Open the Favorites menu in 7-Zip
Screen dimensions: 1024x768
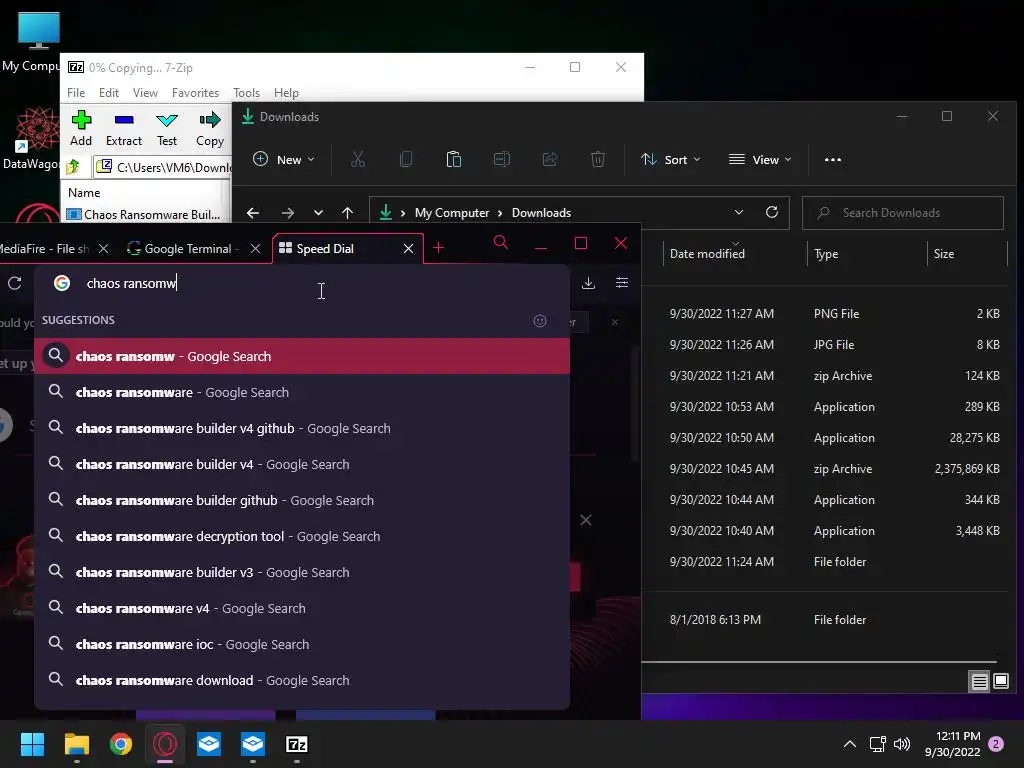coord(195,93)
